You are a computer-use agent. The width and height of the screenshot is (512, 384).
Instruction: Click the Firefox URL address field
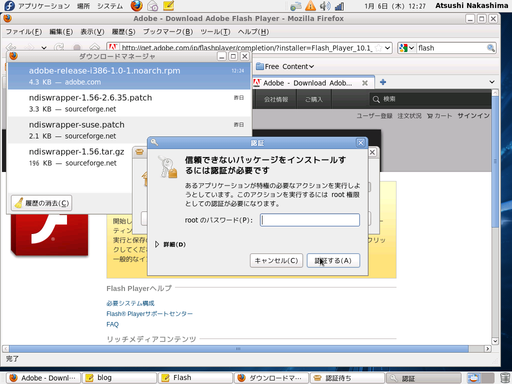(x=246, y=48)
